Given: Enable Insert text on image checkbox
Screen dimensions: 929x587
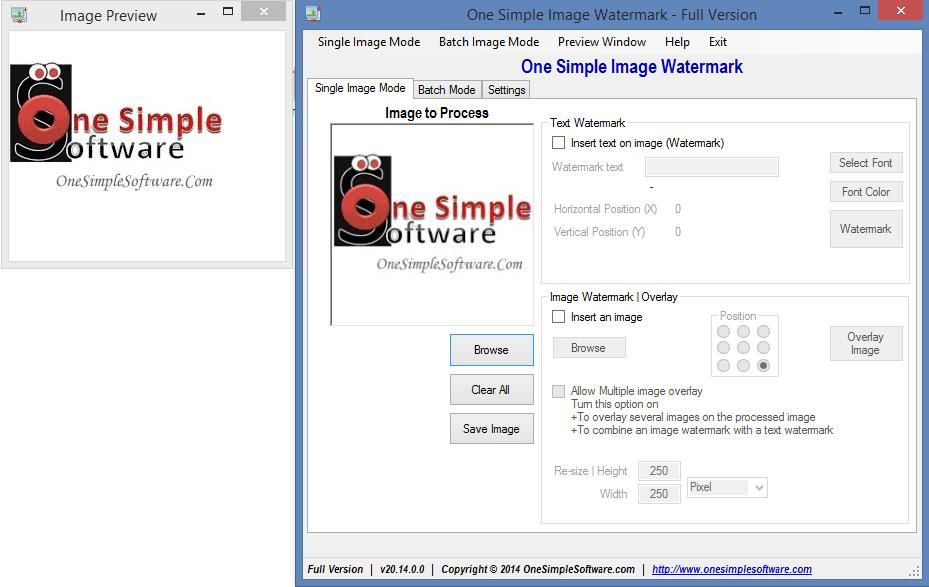Looking at the screenshot, I should pyautogui.click(x=559, y=143).
